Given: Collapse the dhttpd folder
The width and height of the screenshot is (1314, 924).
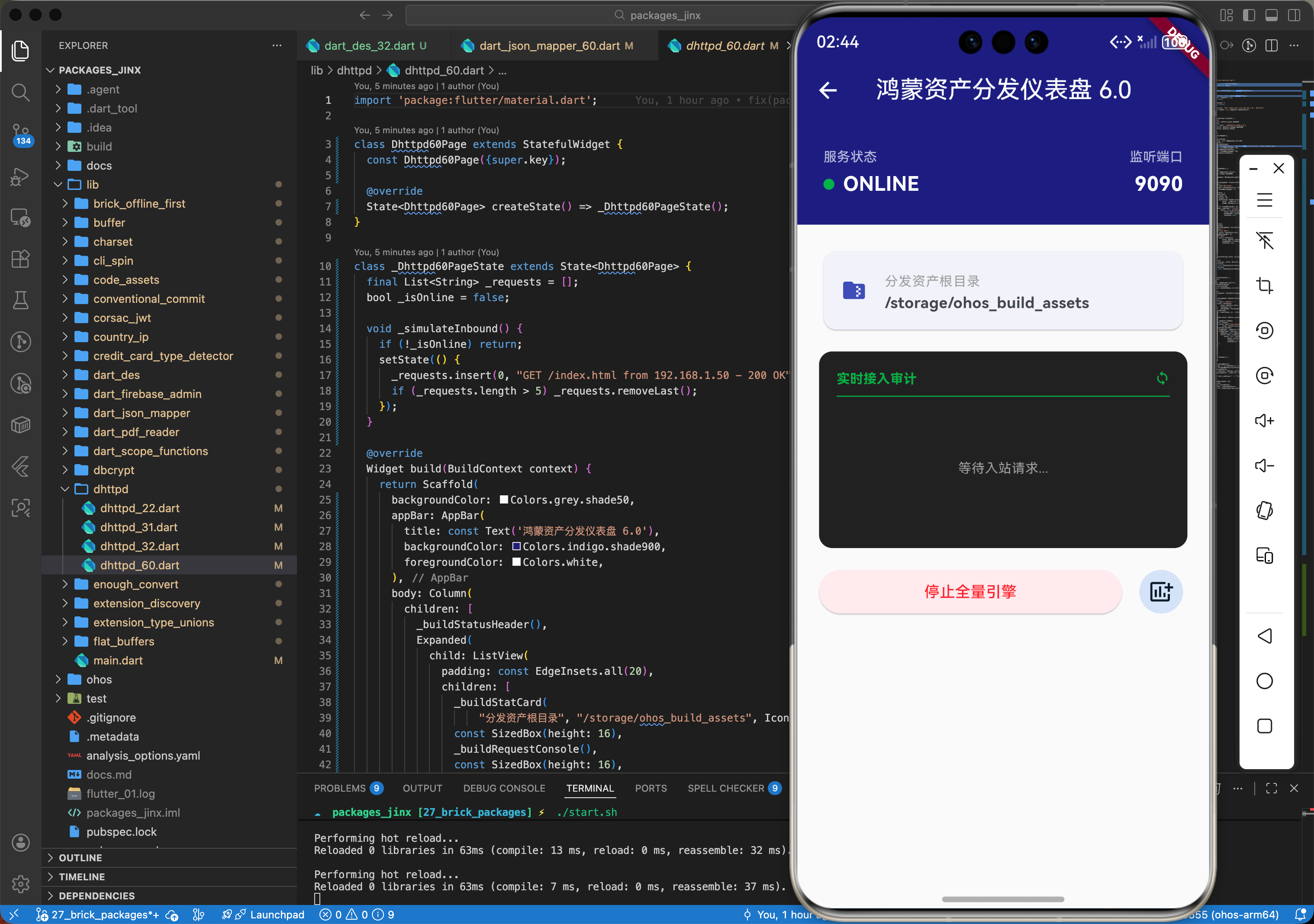Looking at the screenshot, I should 64,489.
